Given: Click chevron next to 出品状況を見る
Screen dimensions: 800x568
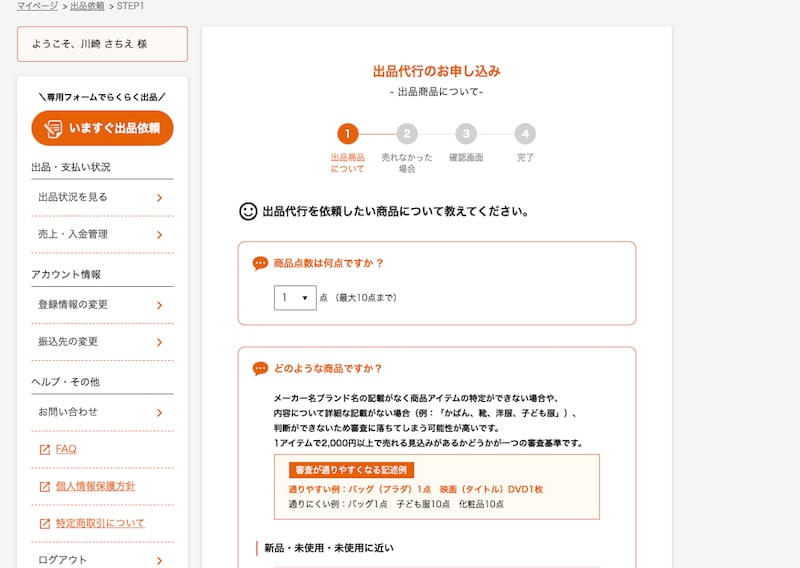Looking at the screenshot, I should 160,198.
